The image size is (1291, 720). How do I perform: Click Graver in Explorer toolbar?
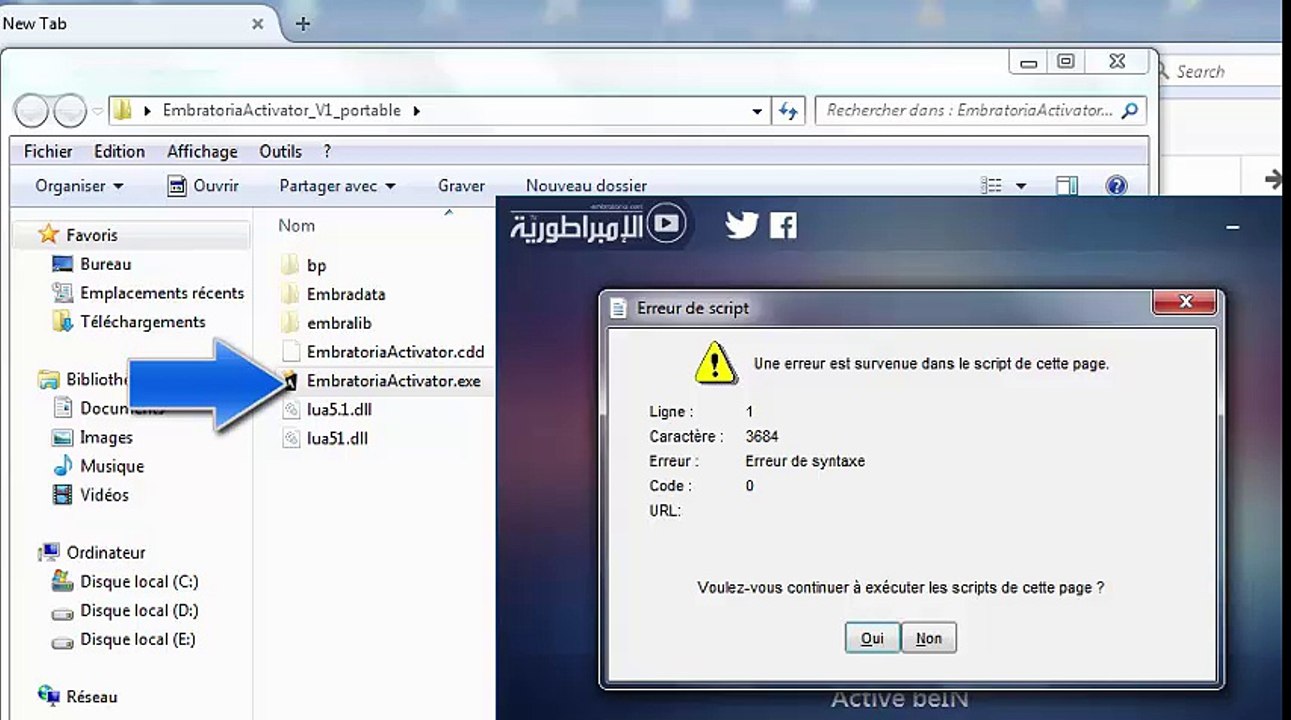click(461, 186)
